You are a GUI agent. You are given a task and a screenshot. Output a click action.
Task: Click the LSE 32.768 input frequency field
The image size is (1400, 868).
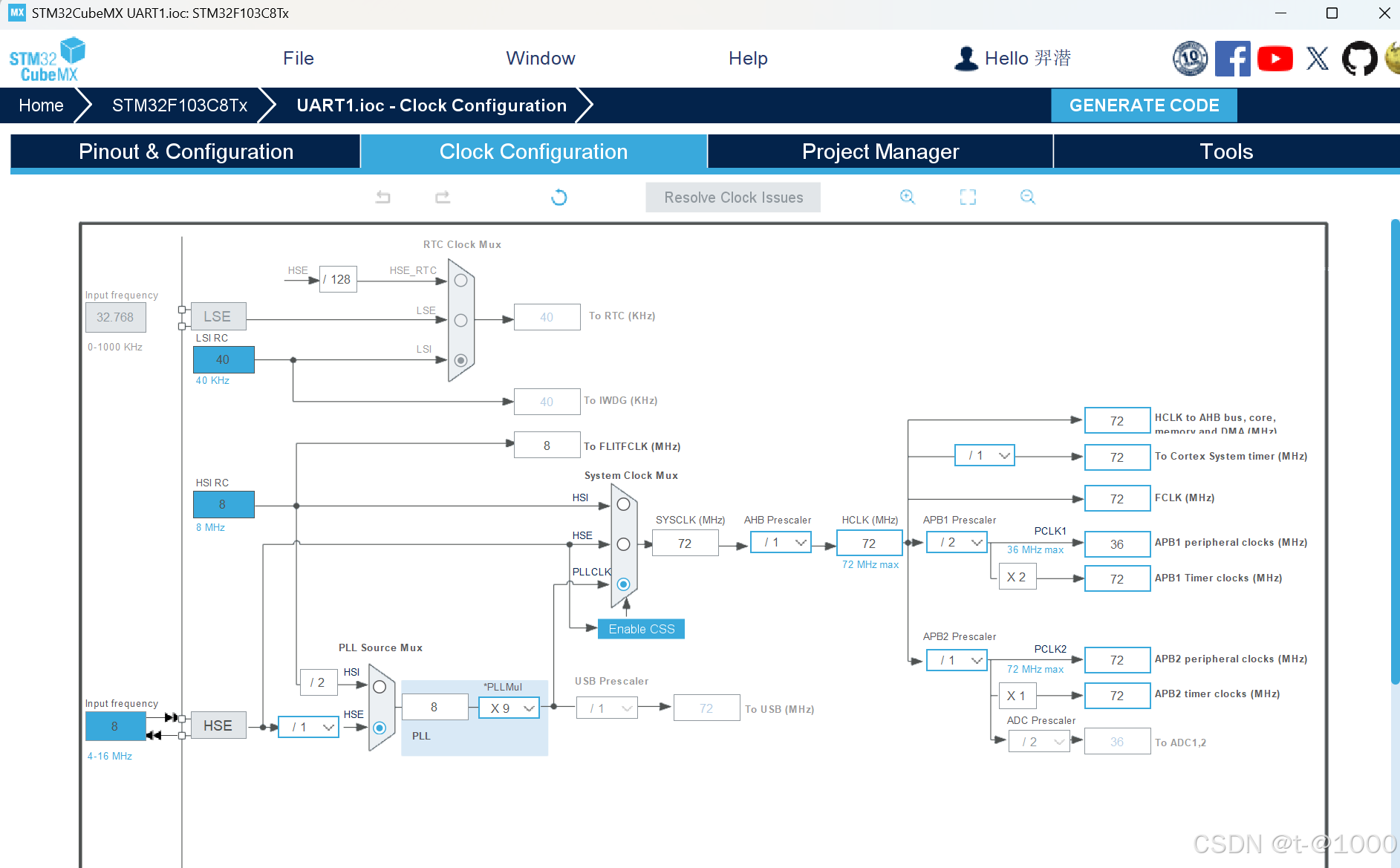pyautogui.click(x=115, y=317)
